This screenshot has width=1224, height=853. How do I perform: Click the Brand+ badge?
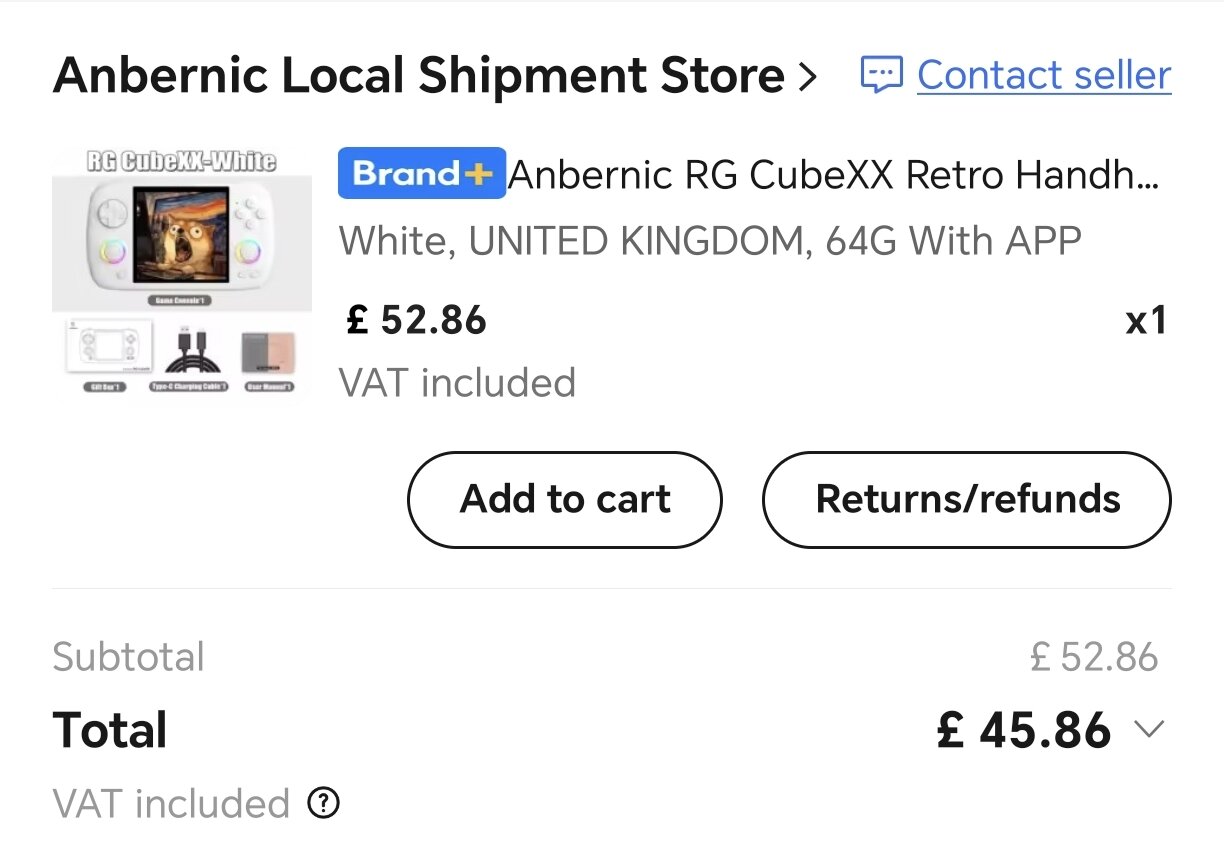click(422, 174)
